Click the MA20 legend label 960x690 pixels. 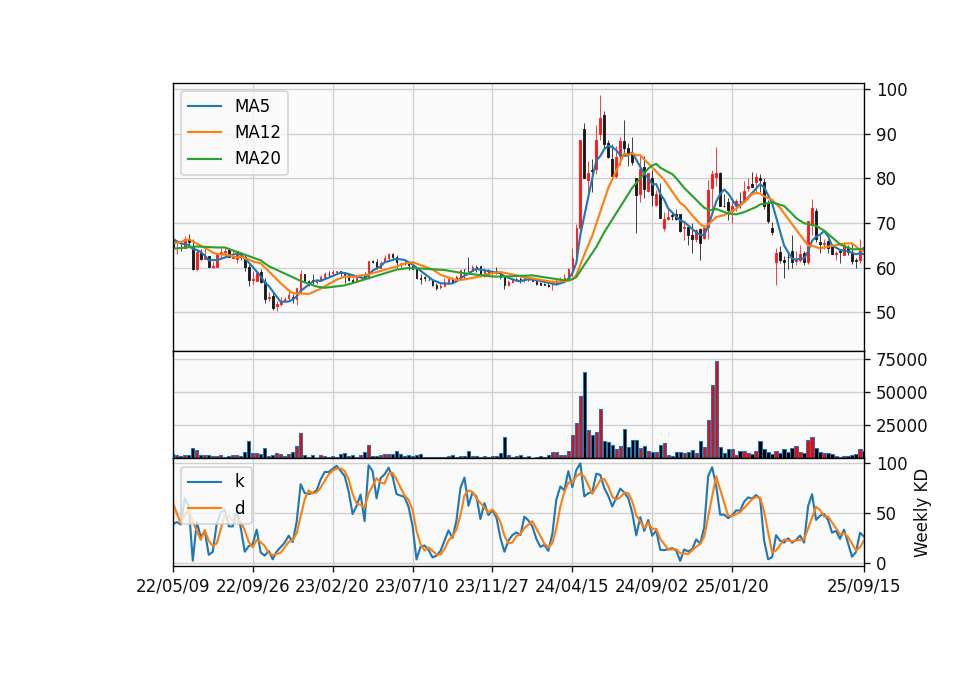[x=257, y=158]
